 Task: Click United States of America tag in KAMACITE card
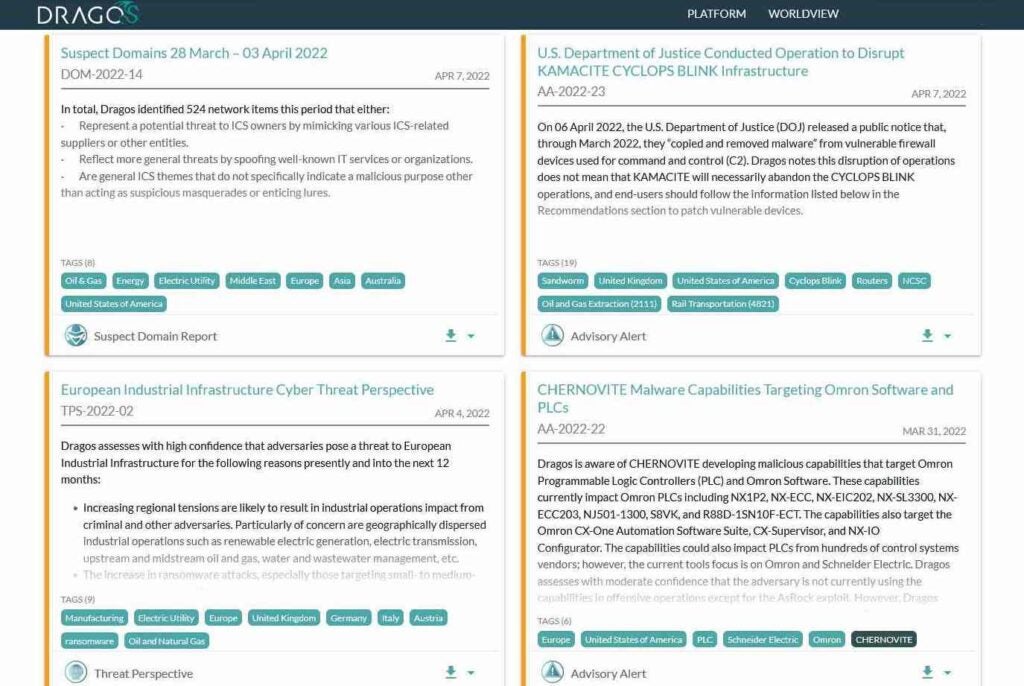[726, 281]
